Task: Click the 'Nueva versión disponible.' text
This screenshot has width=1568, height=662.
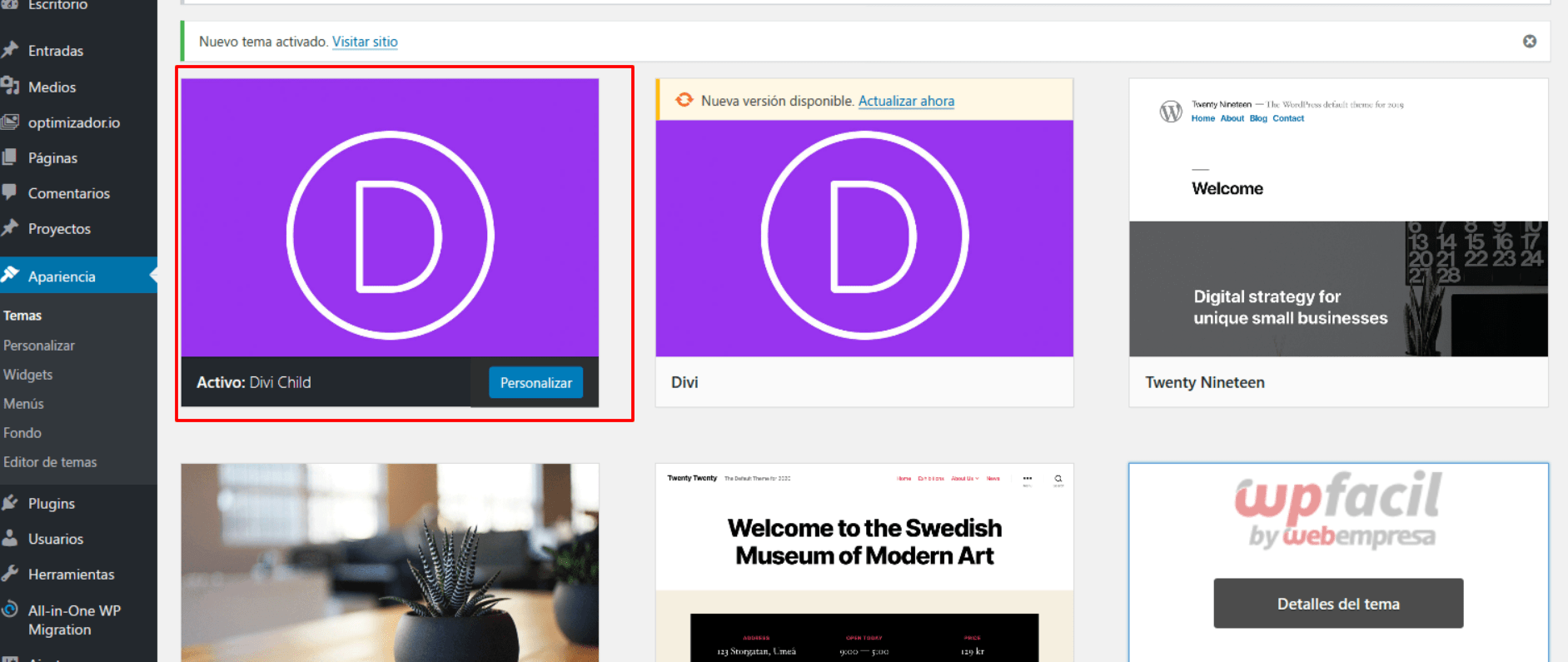Action: click(778, 101)
